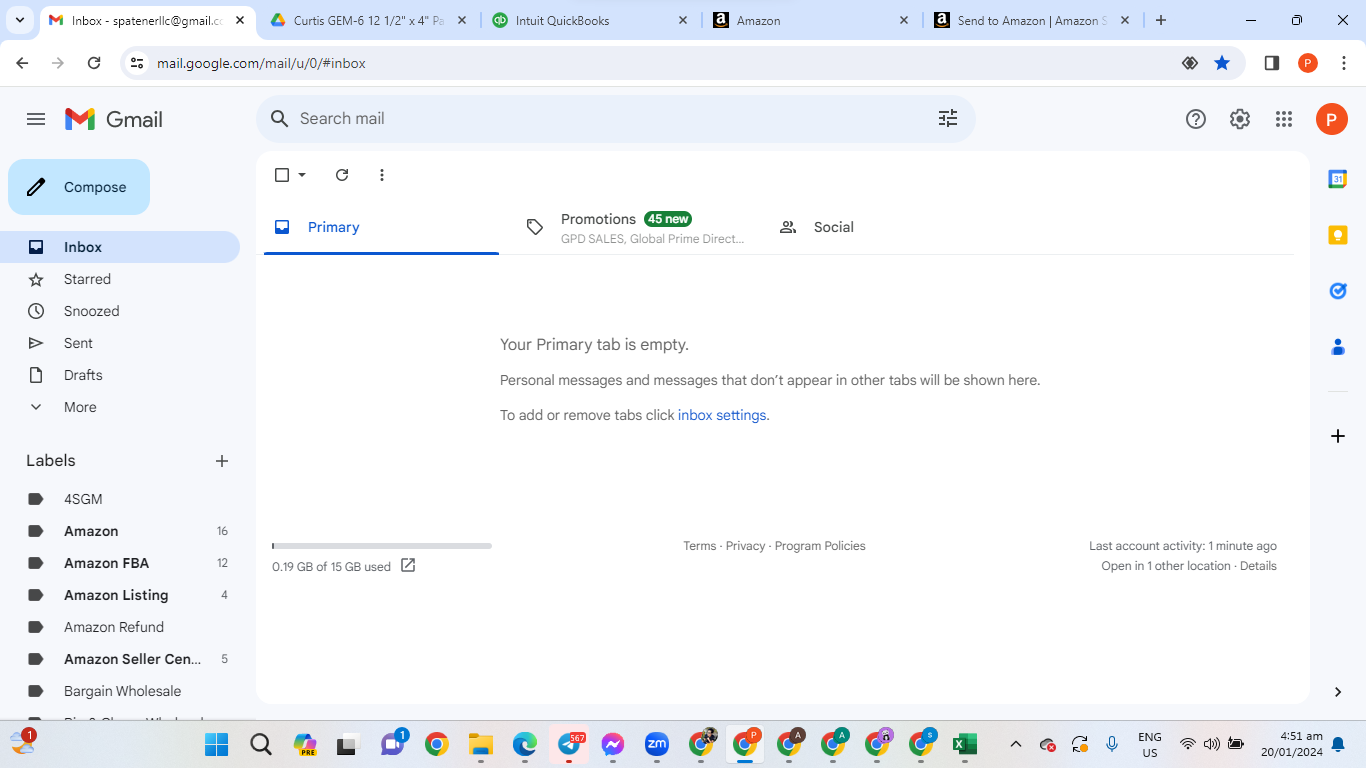This screenshot has width=1366, height=768.
Task: Reload the page in Chrome
Action: click(94, 63)
